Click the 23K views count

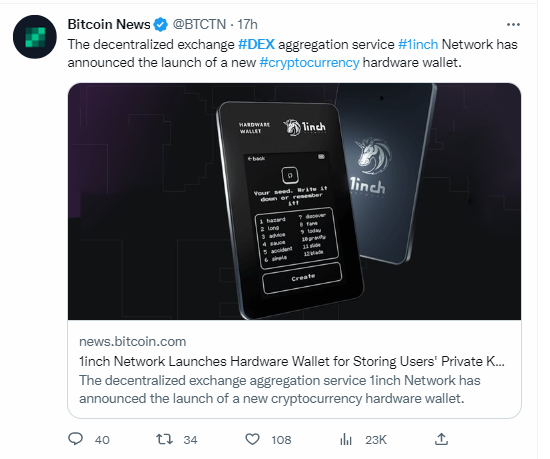pyautogui.click(x=376, y=440)
